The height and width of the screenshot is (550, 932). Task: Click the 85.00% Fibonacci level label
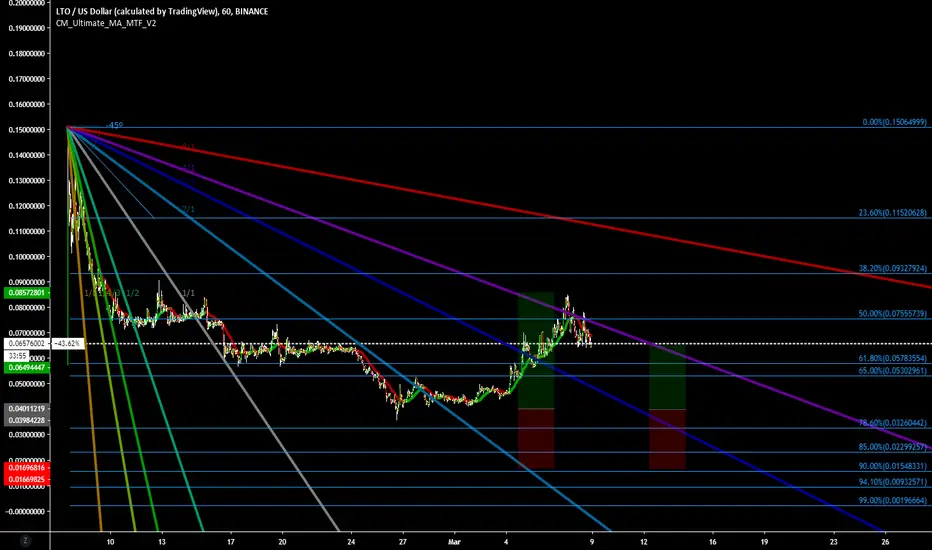coord(892,447)
